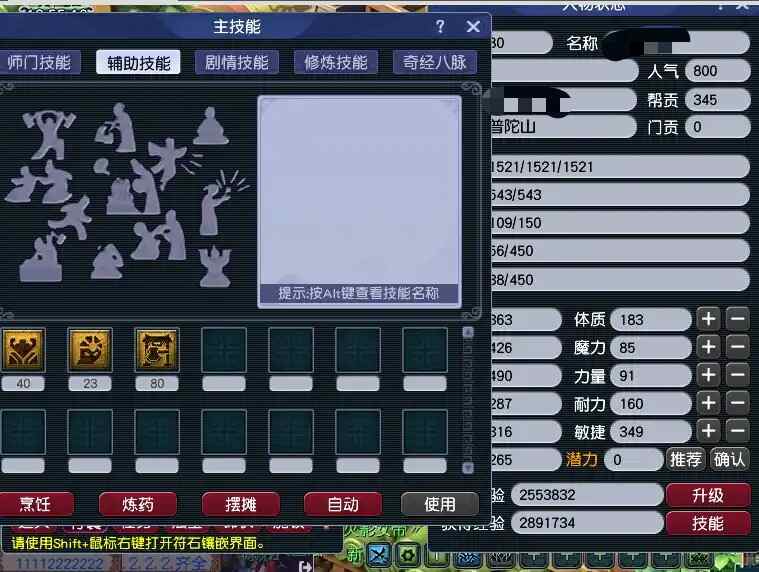Confirm attribute points with 确认

click(729, 459)
